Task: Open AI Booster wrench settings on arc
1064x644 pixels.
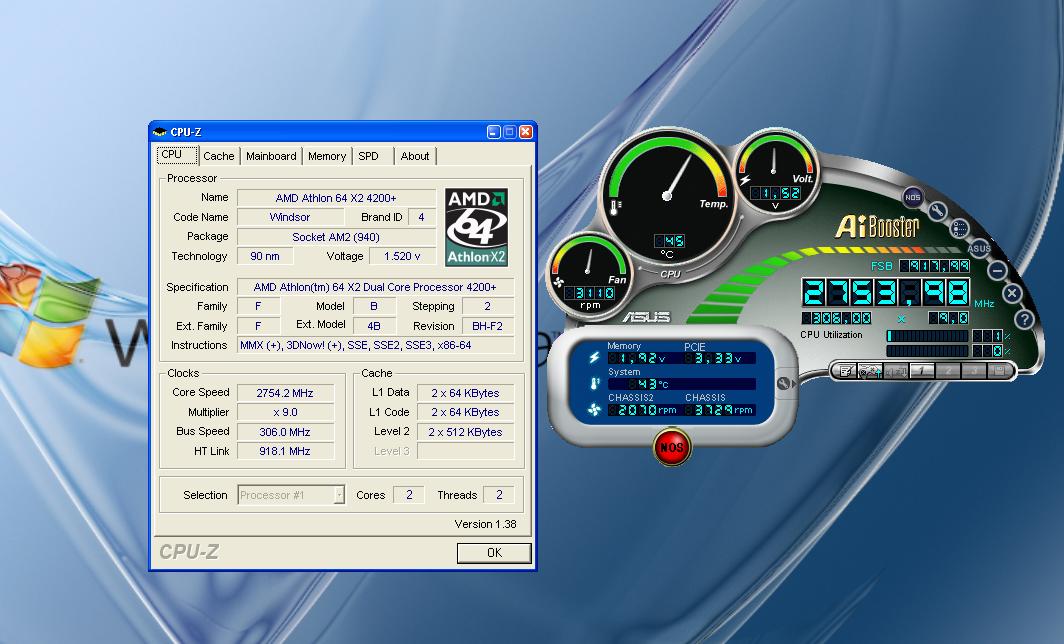Action: (x=936, y=211)
